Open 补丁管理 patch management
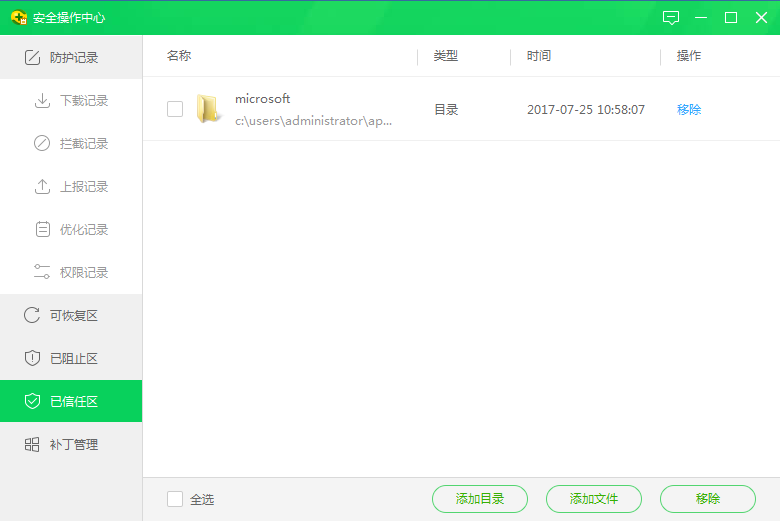The height and width of the screenshot is (521, 780). click(x=71, y=444)
